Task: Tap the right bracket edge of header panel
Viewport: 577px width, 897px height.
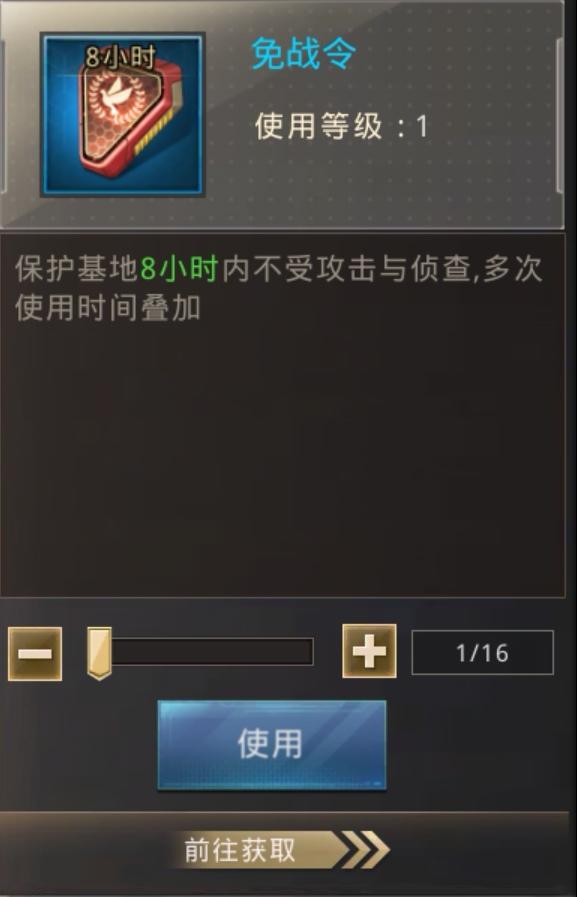Action: tap(560, 114)
